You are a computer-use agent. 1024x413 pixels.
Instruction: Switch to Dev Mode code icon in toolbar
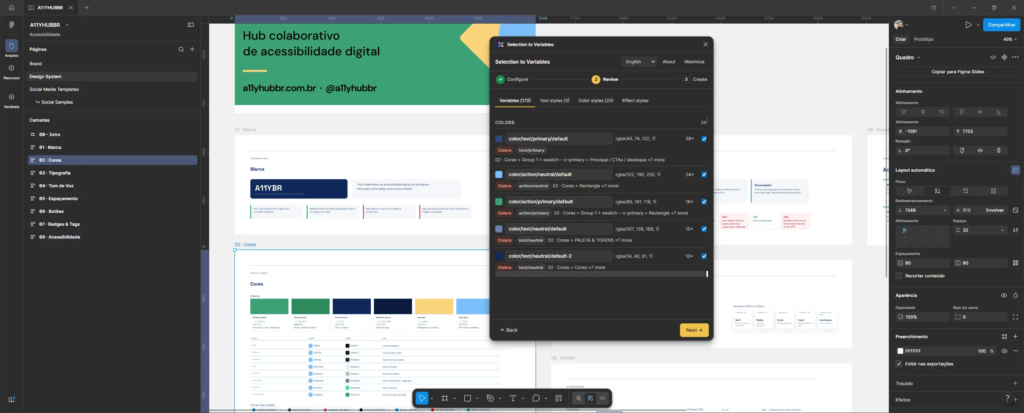602,398
